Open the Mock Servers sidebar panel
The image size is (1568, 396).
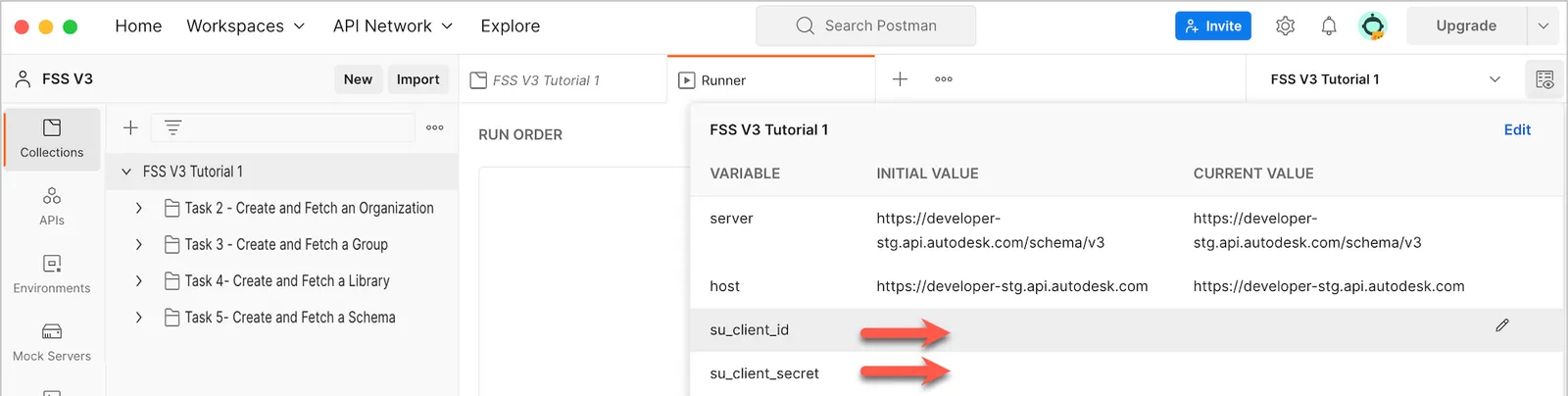(x=52, y=342)
